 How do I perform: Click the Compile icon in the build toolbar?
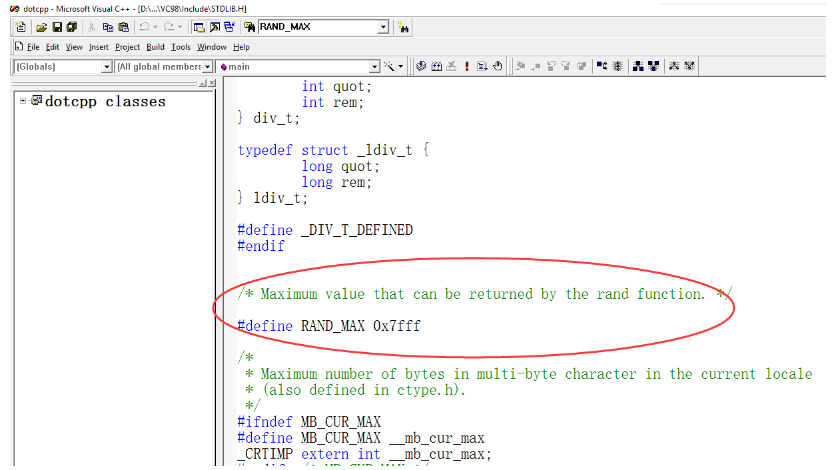(x=422, y=66)
